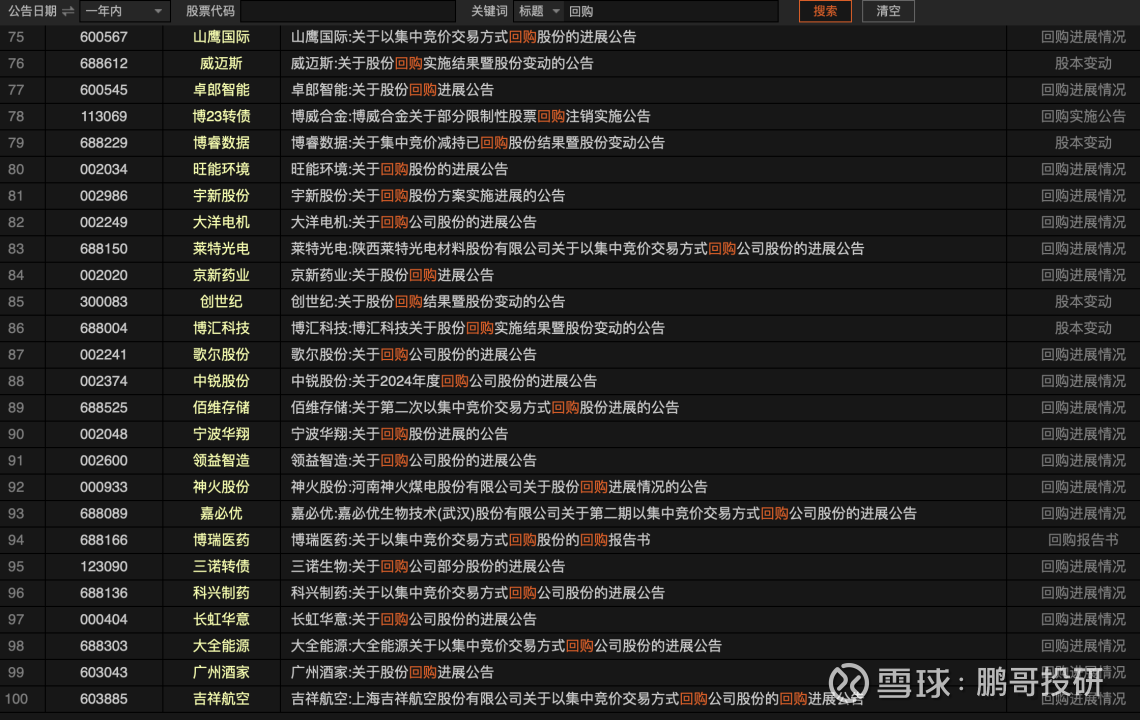Click stock code 002600

click(104, 460)
